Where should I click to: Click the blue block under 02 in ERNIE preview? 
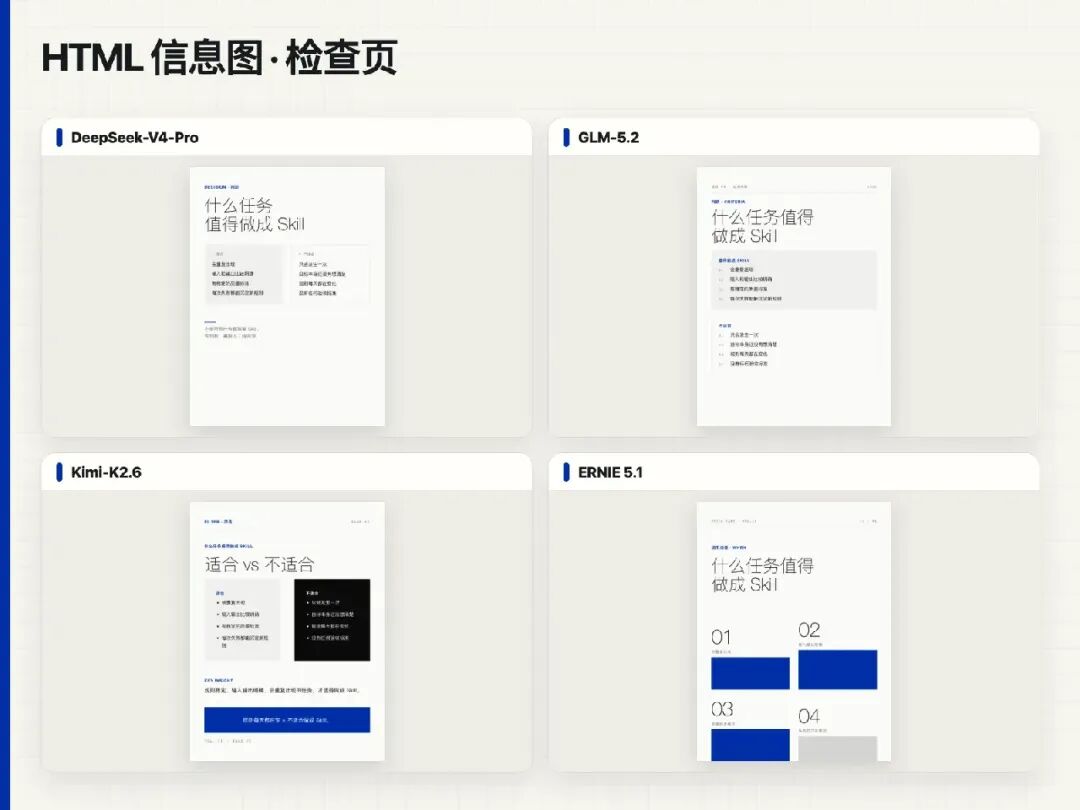838,669
